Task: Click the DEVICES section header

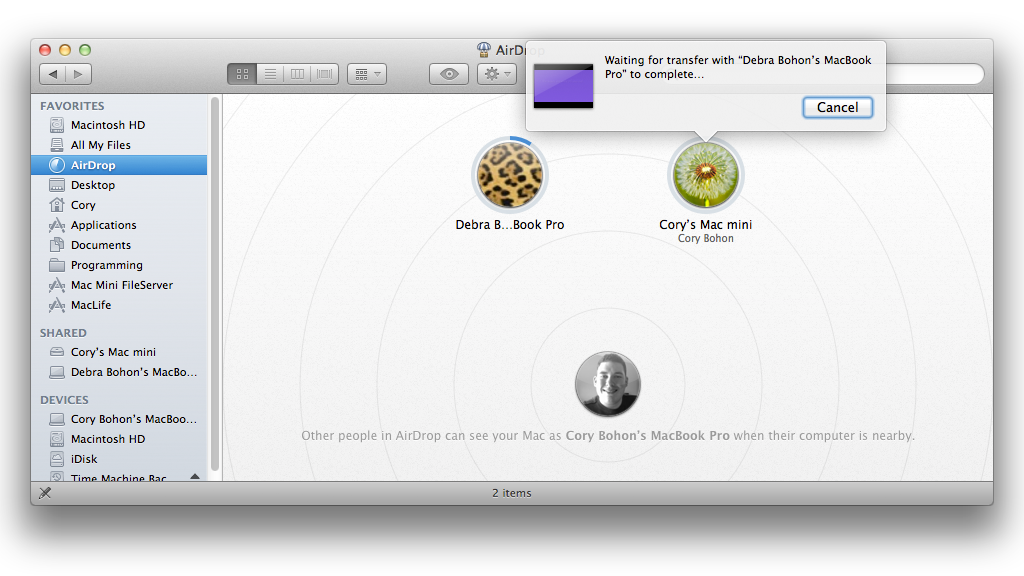Action: pos(64,400)
